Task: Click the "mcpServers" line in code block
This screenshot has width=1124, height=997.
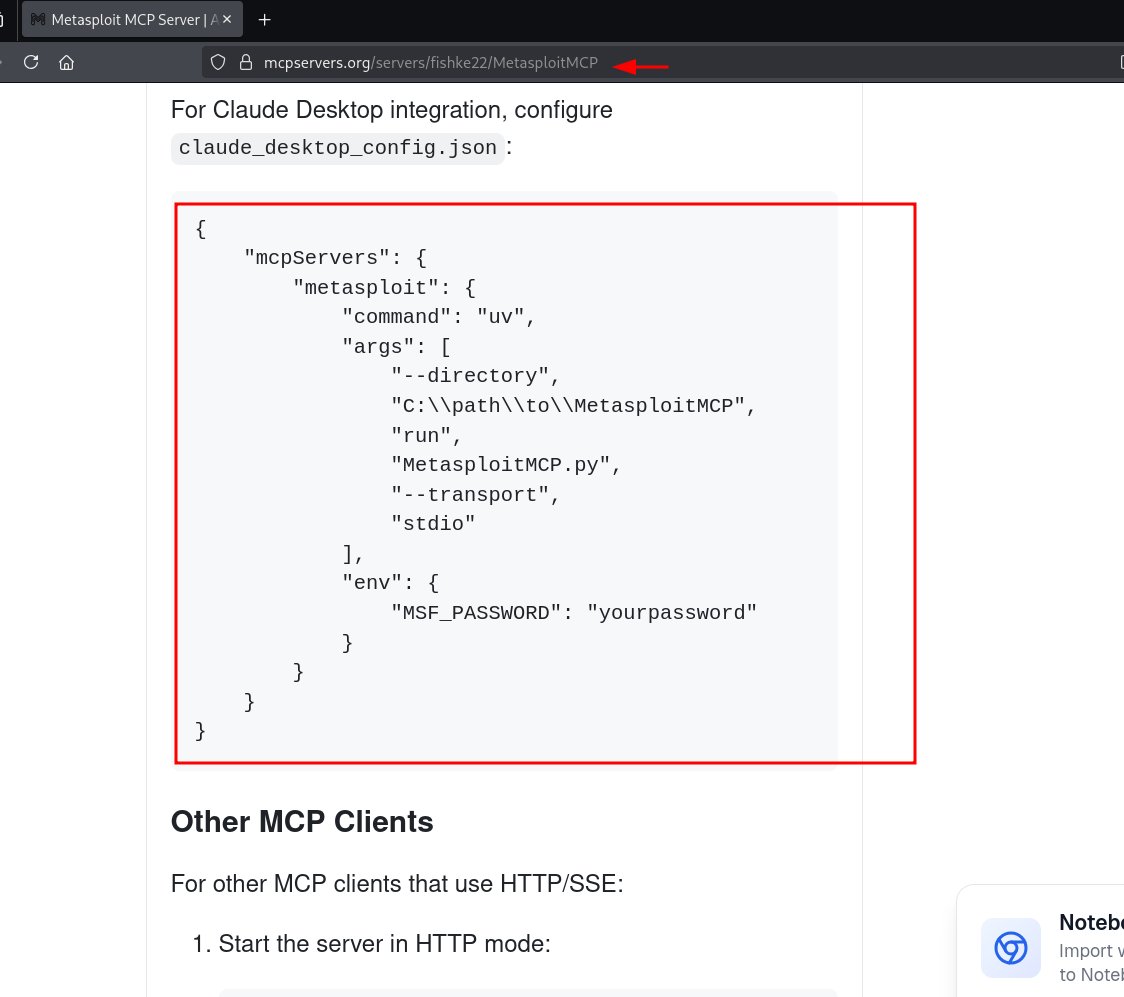Action: 335,257
